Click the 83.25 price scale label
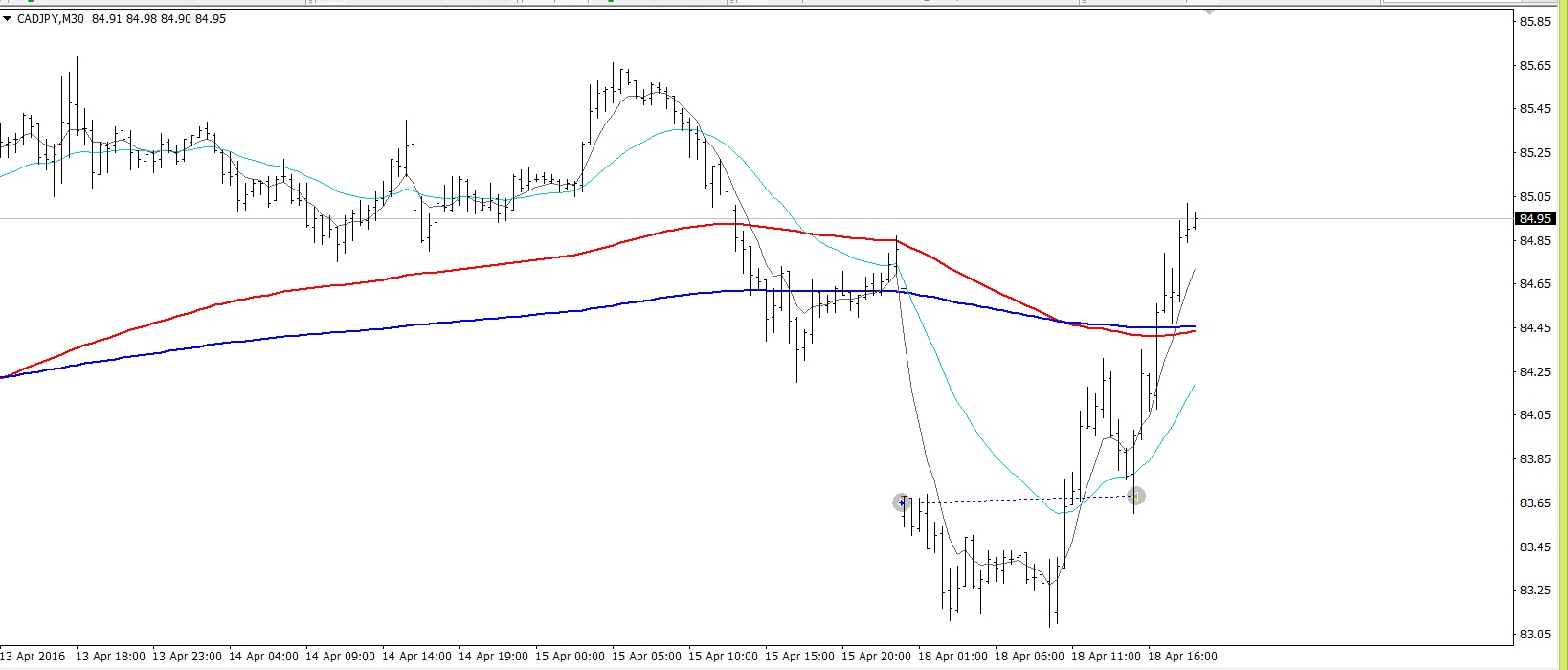The width and height of the screenshot is (1568, 670). point(1535,591)
